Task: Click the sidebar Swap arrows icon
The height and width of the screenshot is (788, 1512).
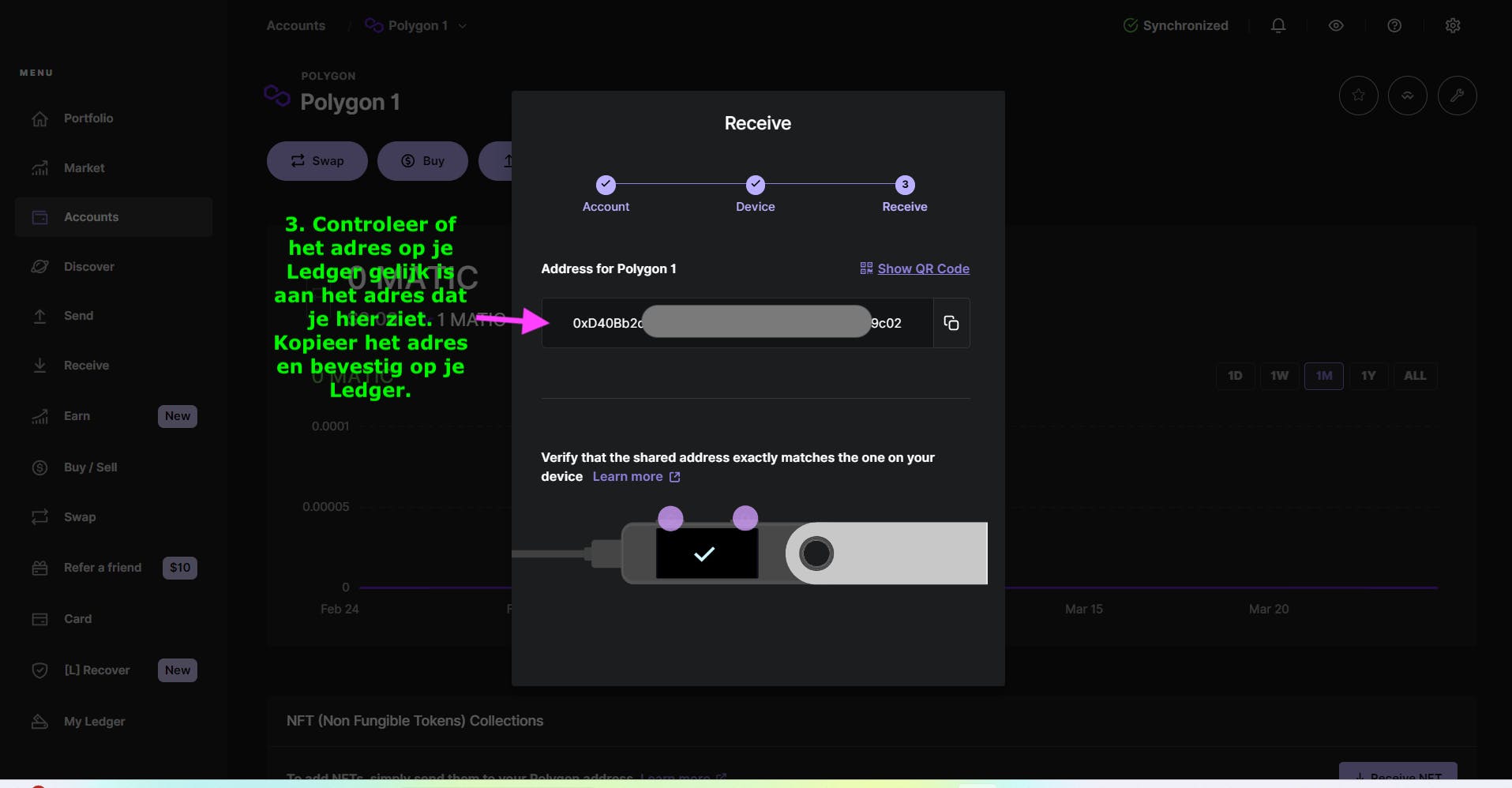Action: point(39,517)
